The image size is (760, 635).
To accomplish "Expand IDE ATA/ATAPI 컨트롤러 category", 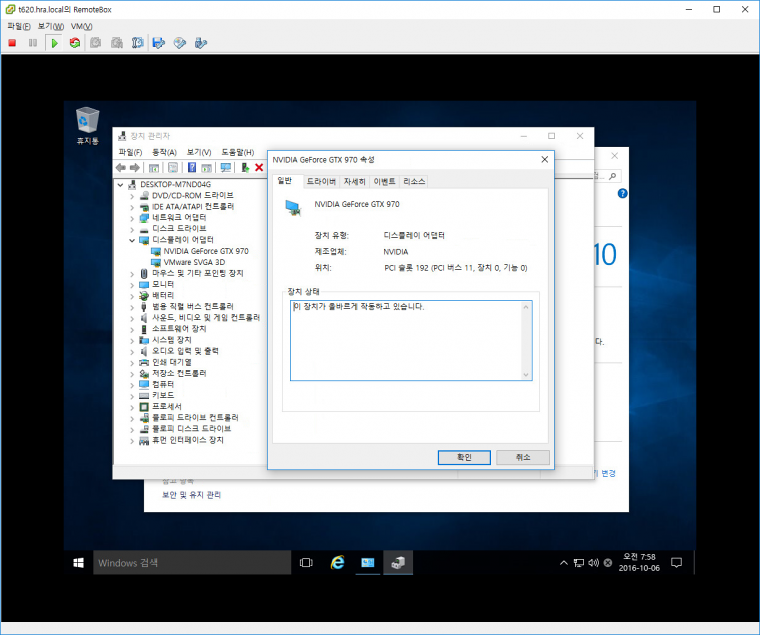I will (132, 207).
